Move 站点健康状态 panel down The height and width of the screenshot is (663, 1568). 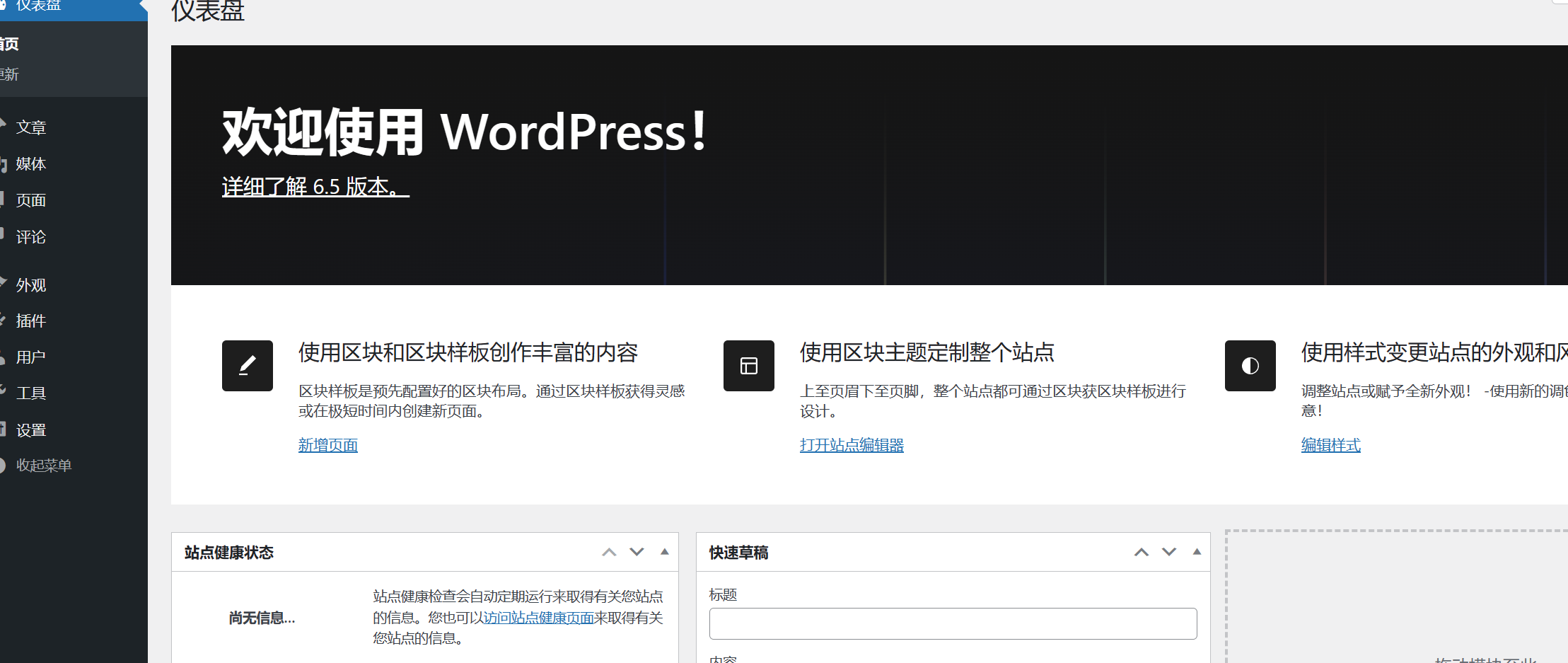[637, 552]
